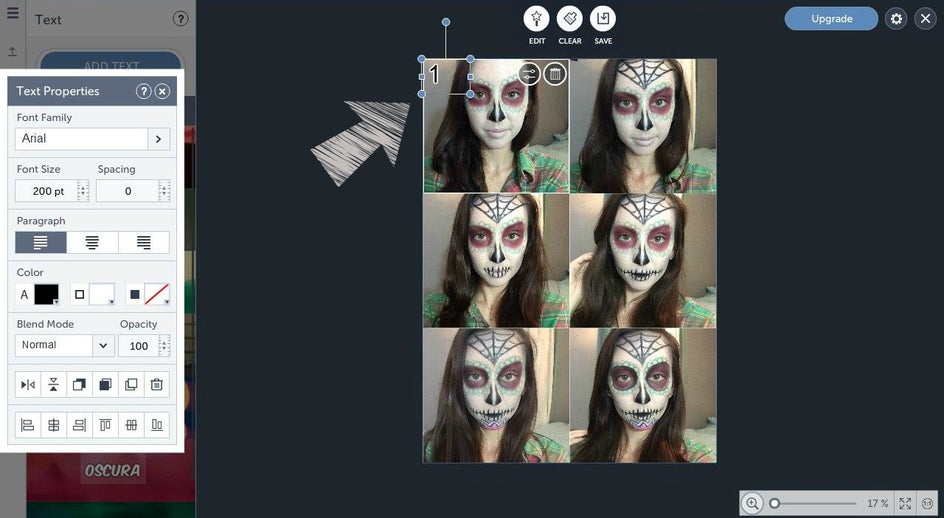Image resolution: width=944 pixels, height=518 pixels.
Task: Select the Arial font family field
Action: 81,139
